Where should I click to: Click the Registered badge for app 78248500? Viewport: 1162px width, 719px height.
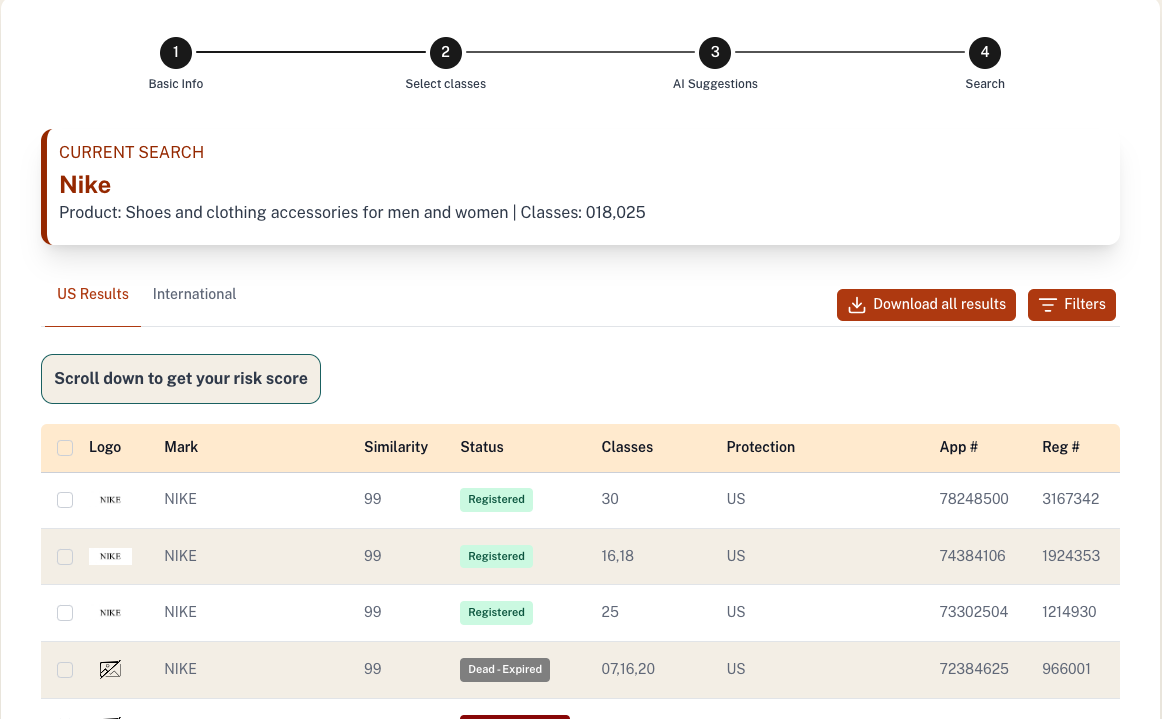497,500
